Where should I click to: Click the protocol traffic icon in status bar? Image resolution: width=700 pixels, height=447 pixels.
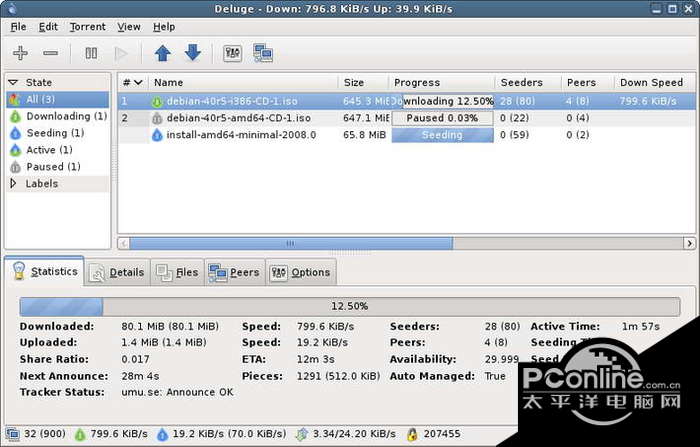point(302,434)
